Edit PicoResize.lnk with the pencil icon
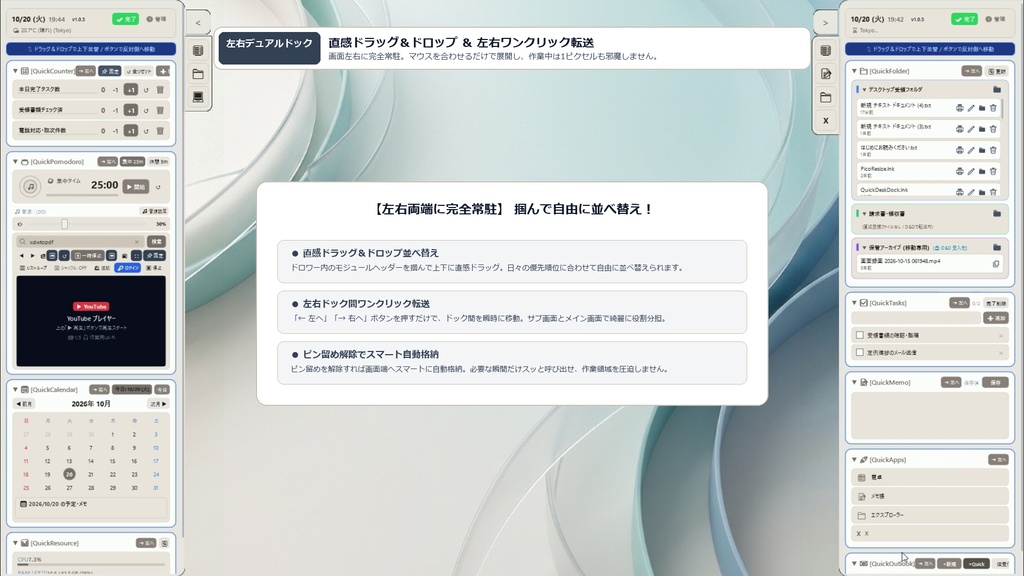 [971, 171]
